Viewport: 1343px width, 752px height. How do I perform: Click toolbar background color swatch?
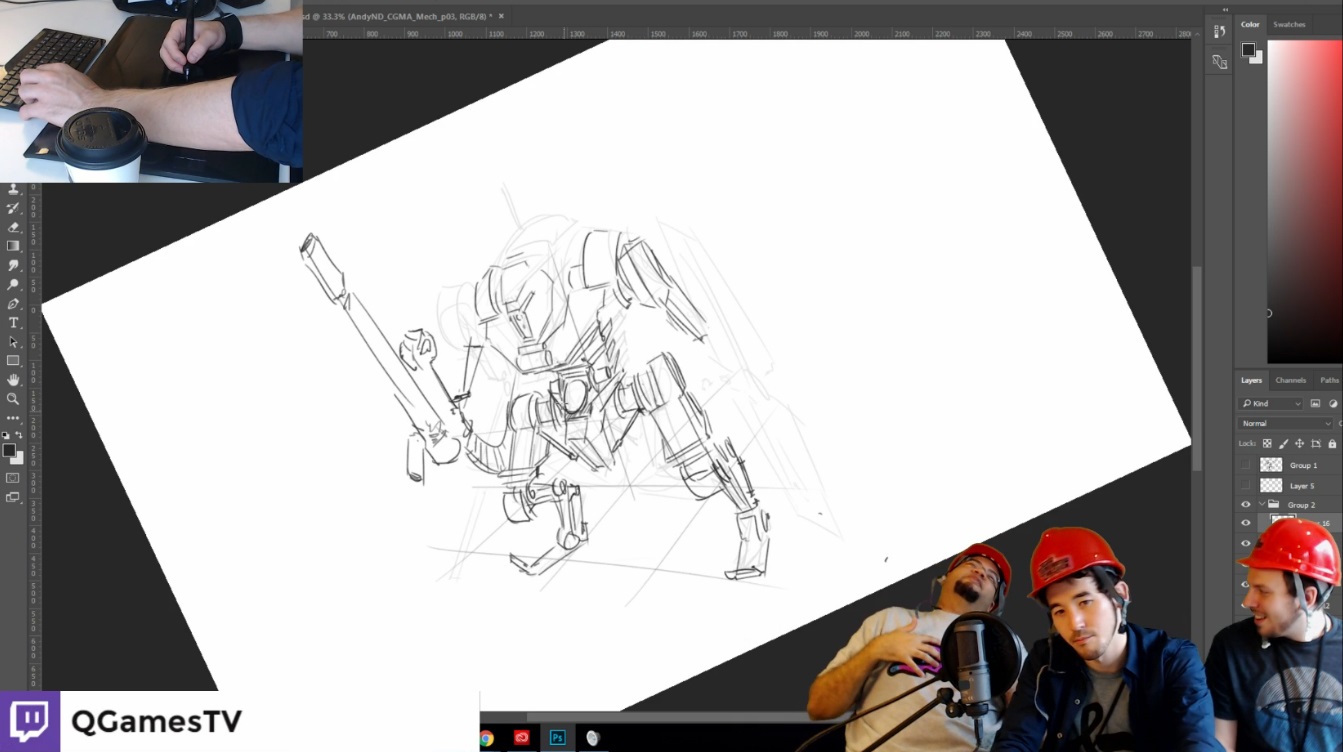[19, 459]
